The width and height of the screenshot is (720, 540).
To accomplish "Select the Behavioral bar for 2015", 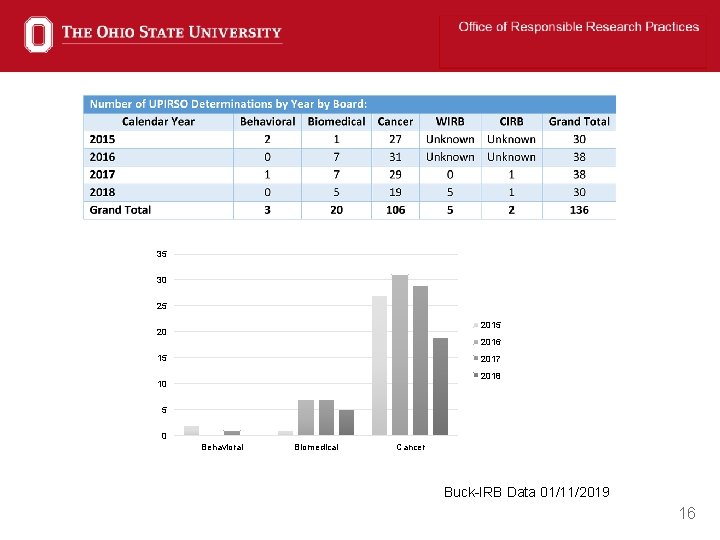I will [x=191, y=431].
